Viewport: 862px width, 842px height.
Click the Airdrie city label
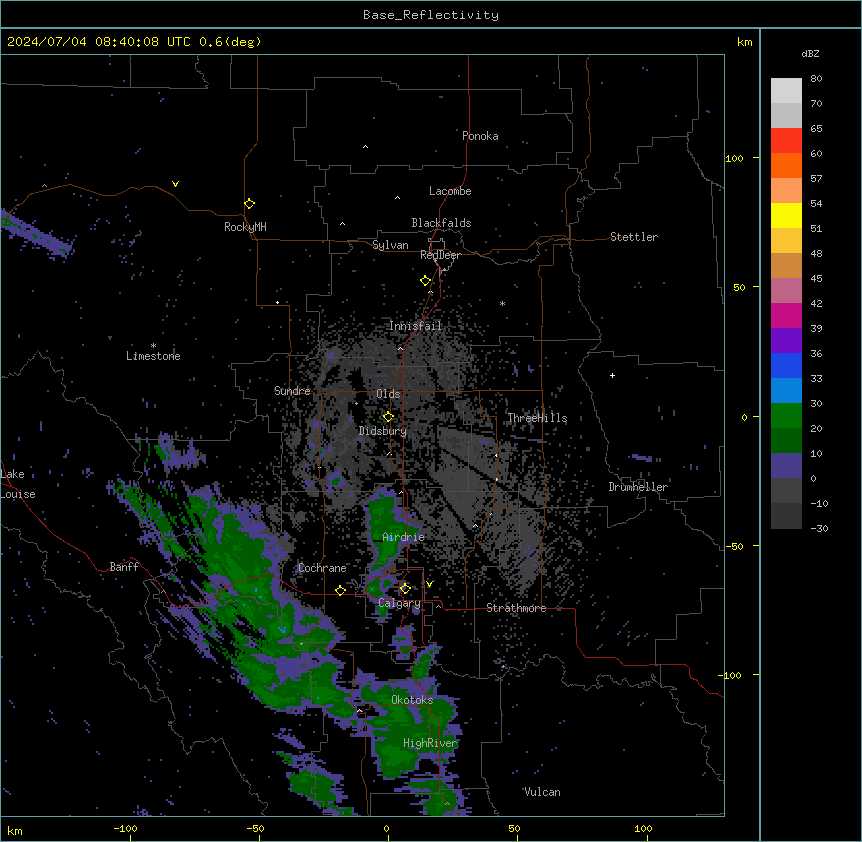(x=404, y=537)
